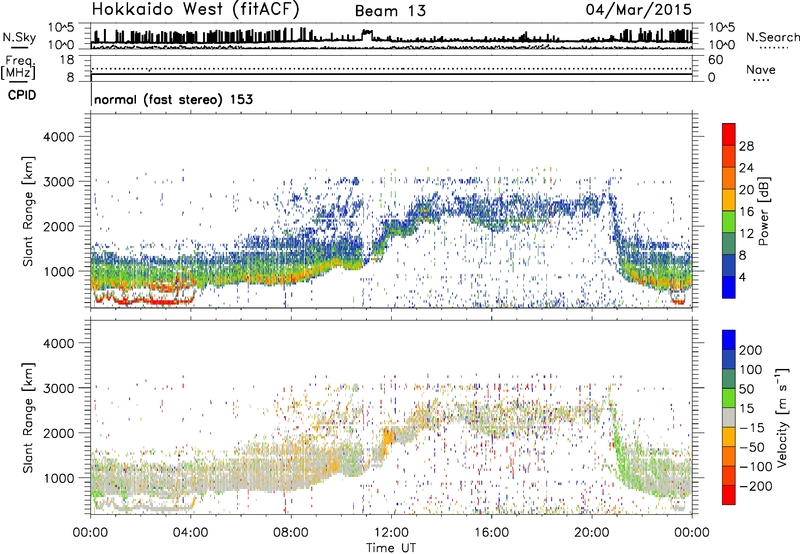Click the 'CPID' label

(22, 95)
